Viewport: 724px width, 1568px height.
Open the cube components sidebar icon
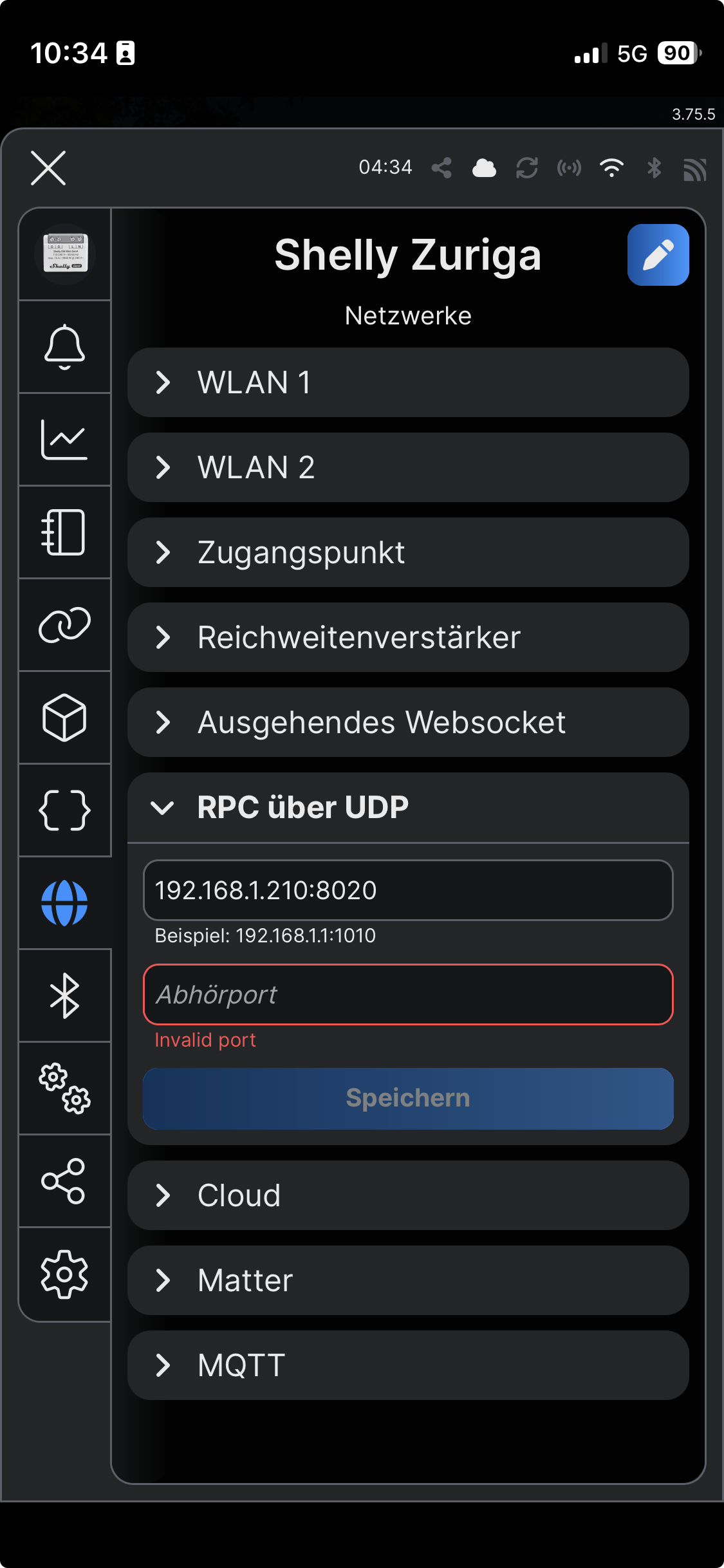tap(64, 718)
